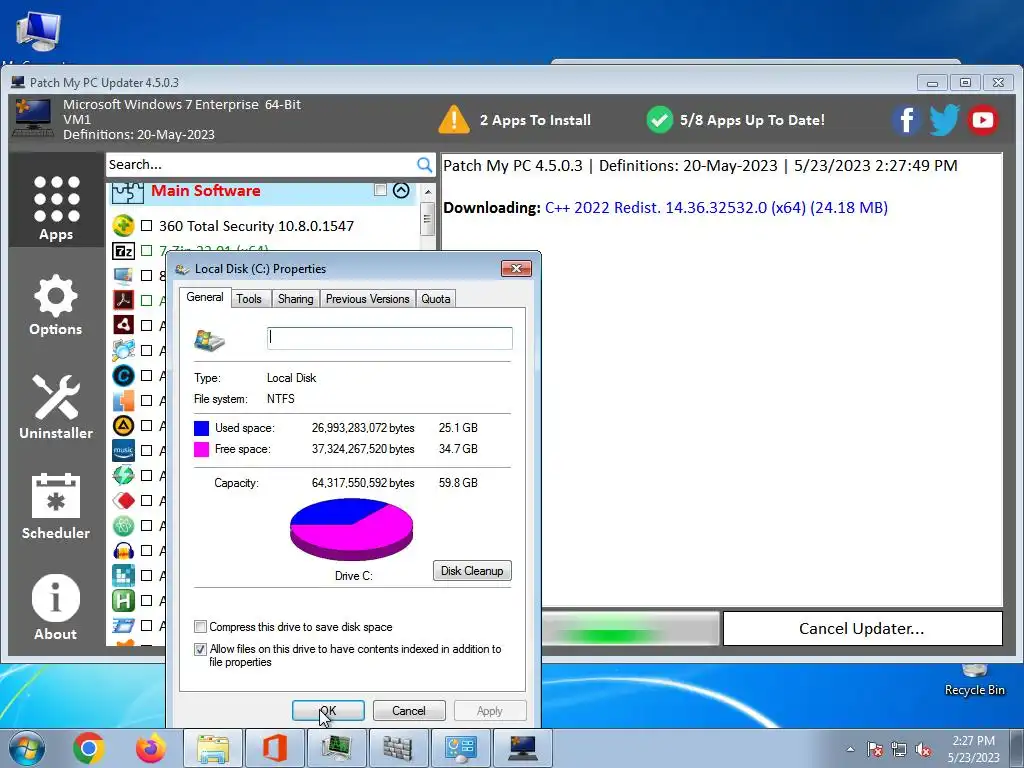Click the taskbar clock showing 2:27 PM
Screen dimensions: 1024x768
(973, 749)
